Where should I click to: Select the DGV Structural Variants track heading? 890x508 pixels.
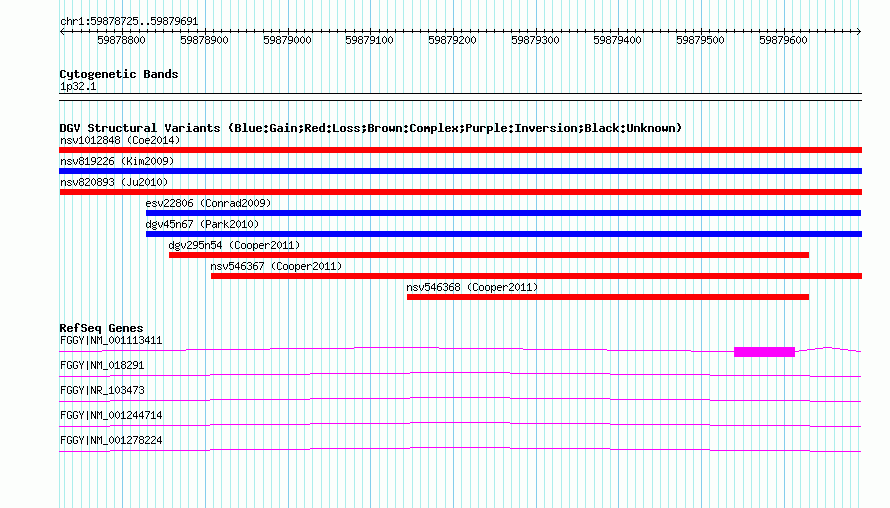[x=370, y=128]
